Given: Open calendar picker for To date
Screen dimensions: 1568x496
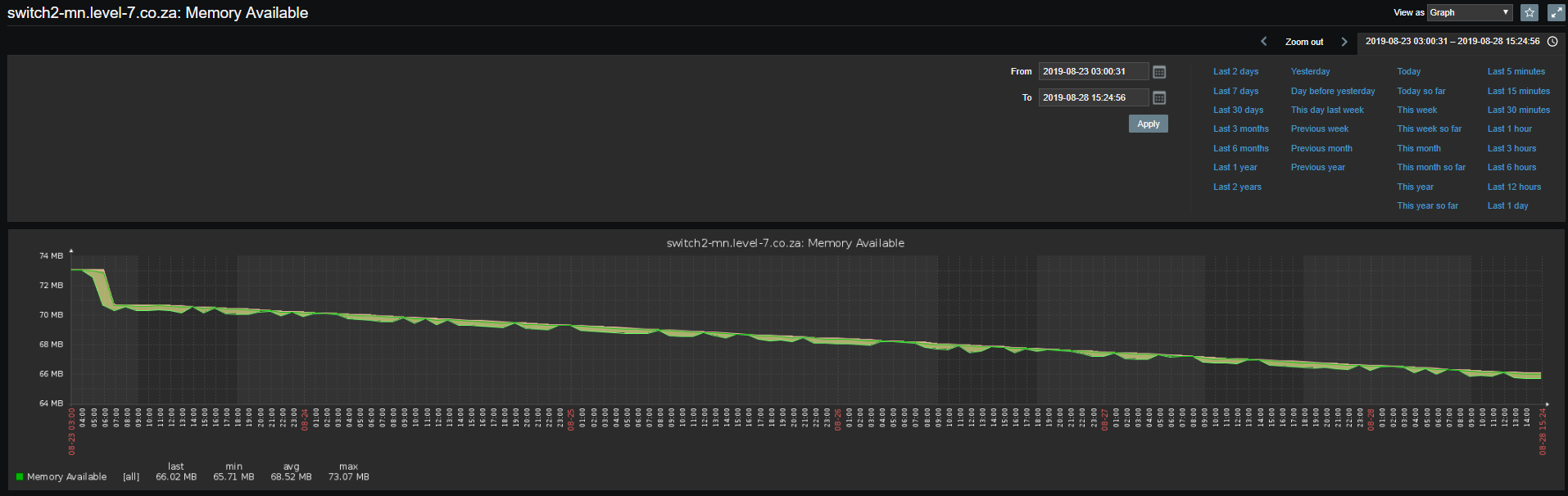Looking at the screenshot, I should (1159, 98).
